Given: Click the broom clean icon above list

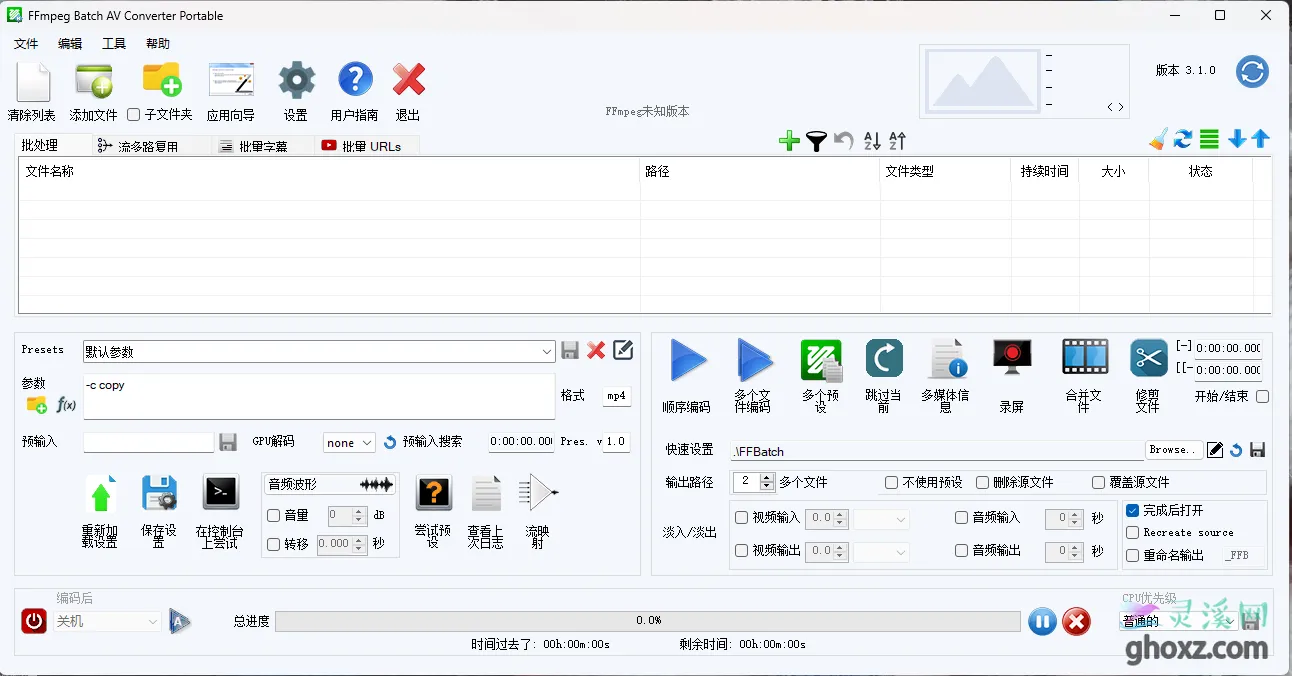Looking at the screenshot, I should (1158, 139).
